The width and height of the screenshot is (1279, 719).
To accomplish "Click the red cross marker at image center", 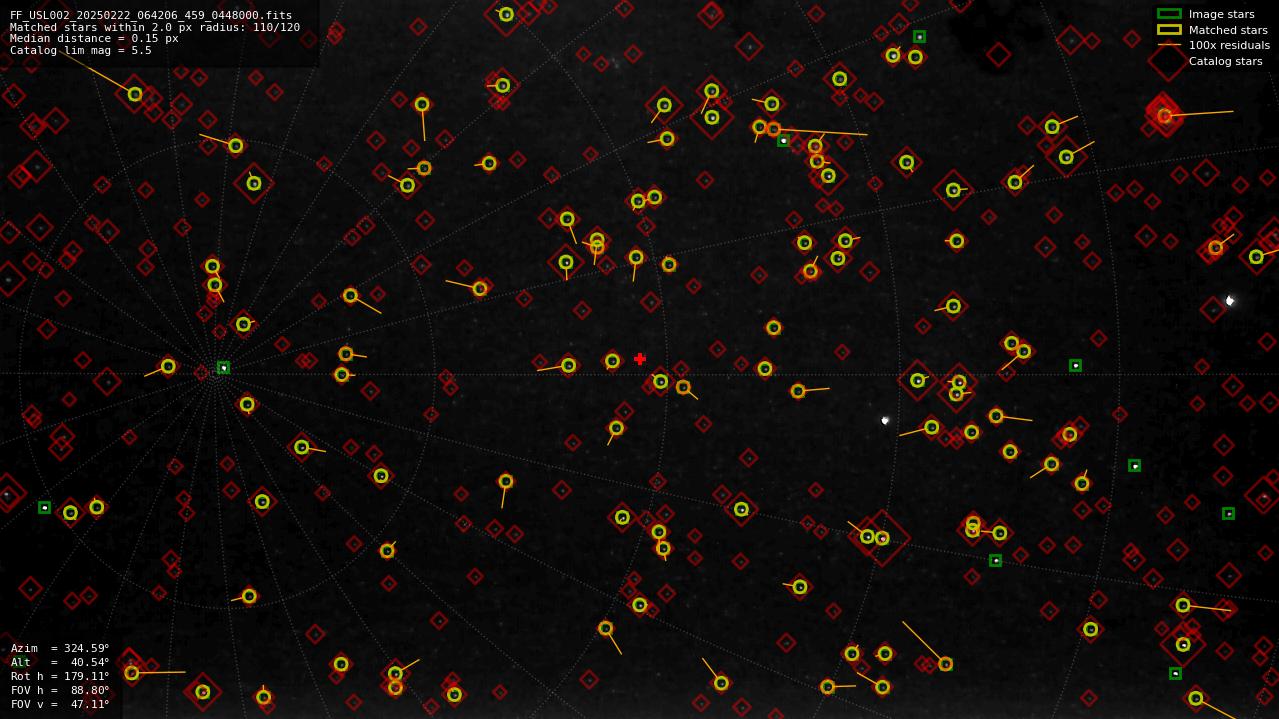I will click(x=640, y=359).
